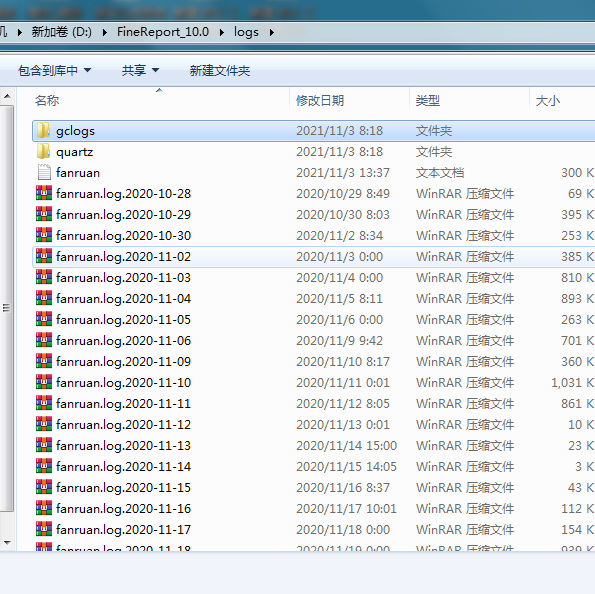Click the date 2020/11/17 10:01
Image resolution: width=595 pixels, height=594 pixels.
point(346,508)
